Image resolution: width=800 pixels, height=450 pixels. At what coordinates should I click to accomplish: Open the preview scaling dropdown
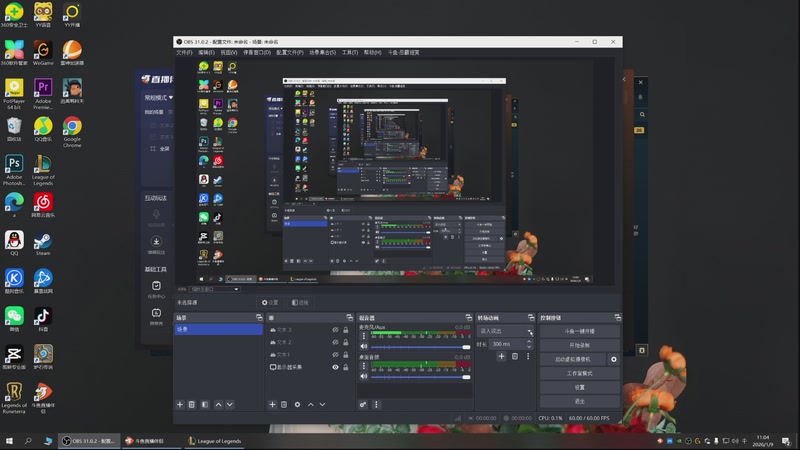coord(215,289)
